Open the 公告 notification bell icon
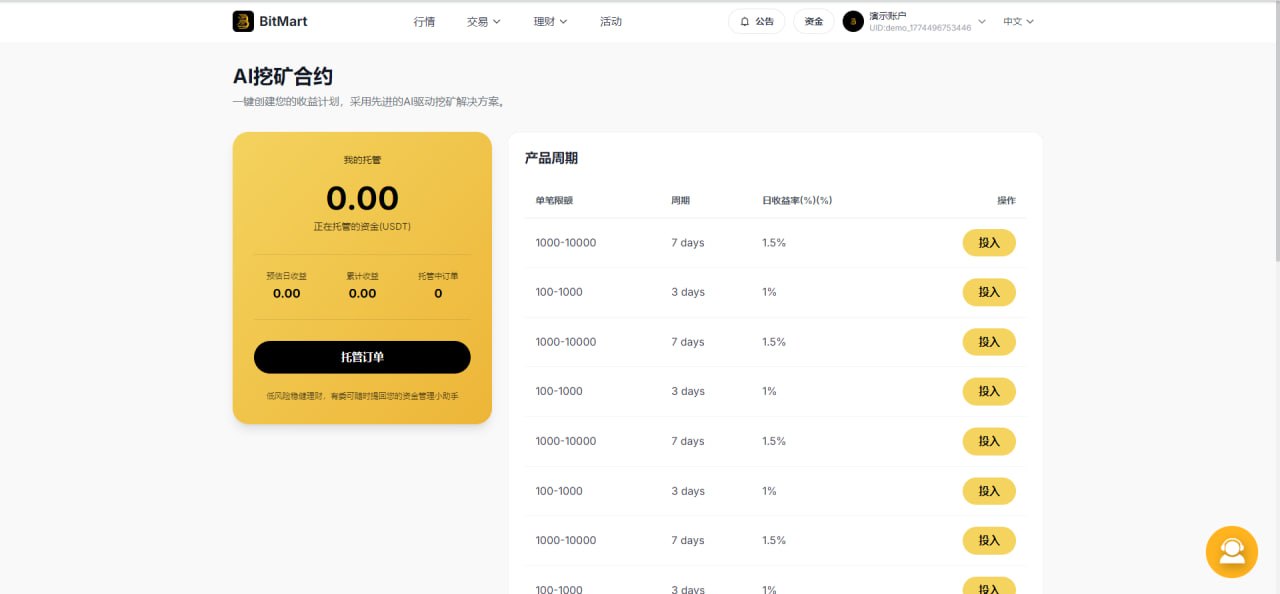 coord(756,21)
